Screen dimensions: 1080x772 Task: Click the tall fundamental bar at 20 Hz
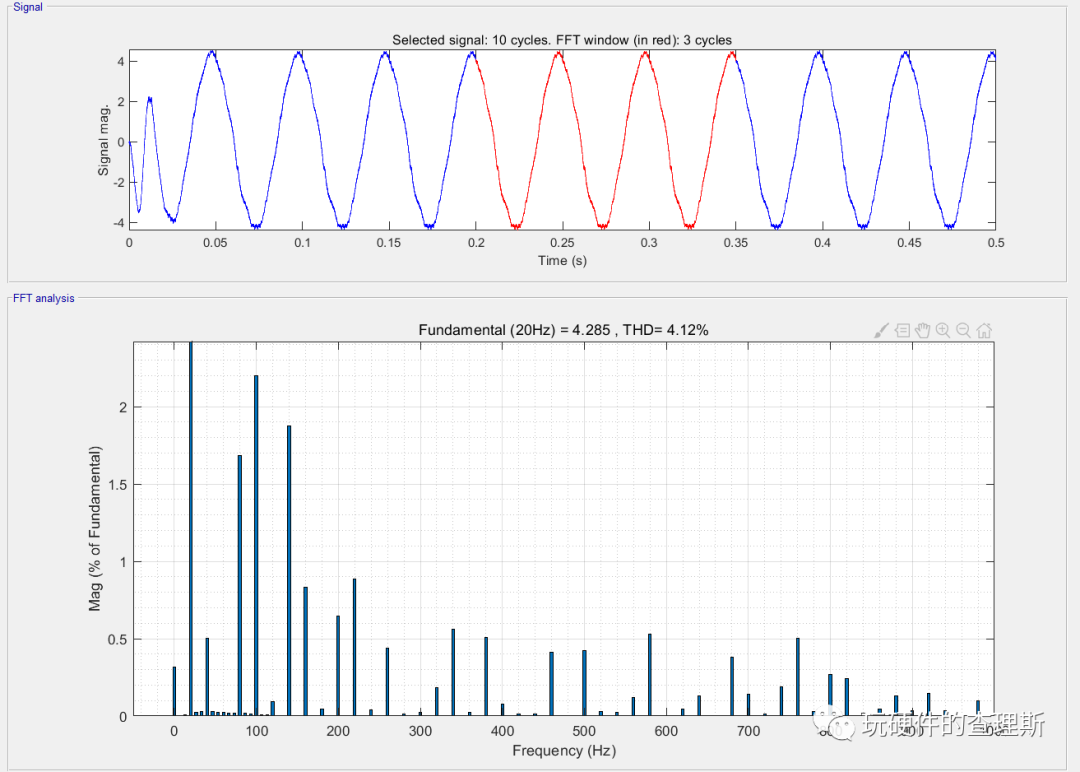(191, 529)
